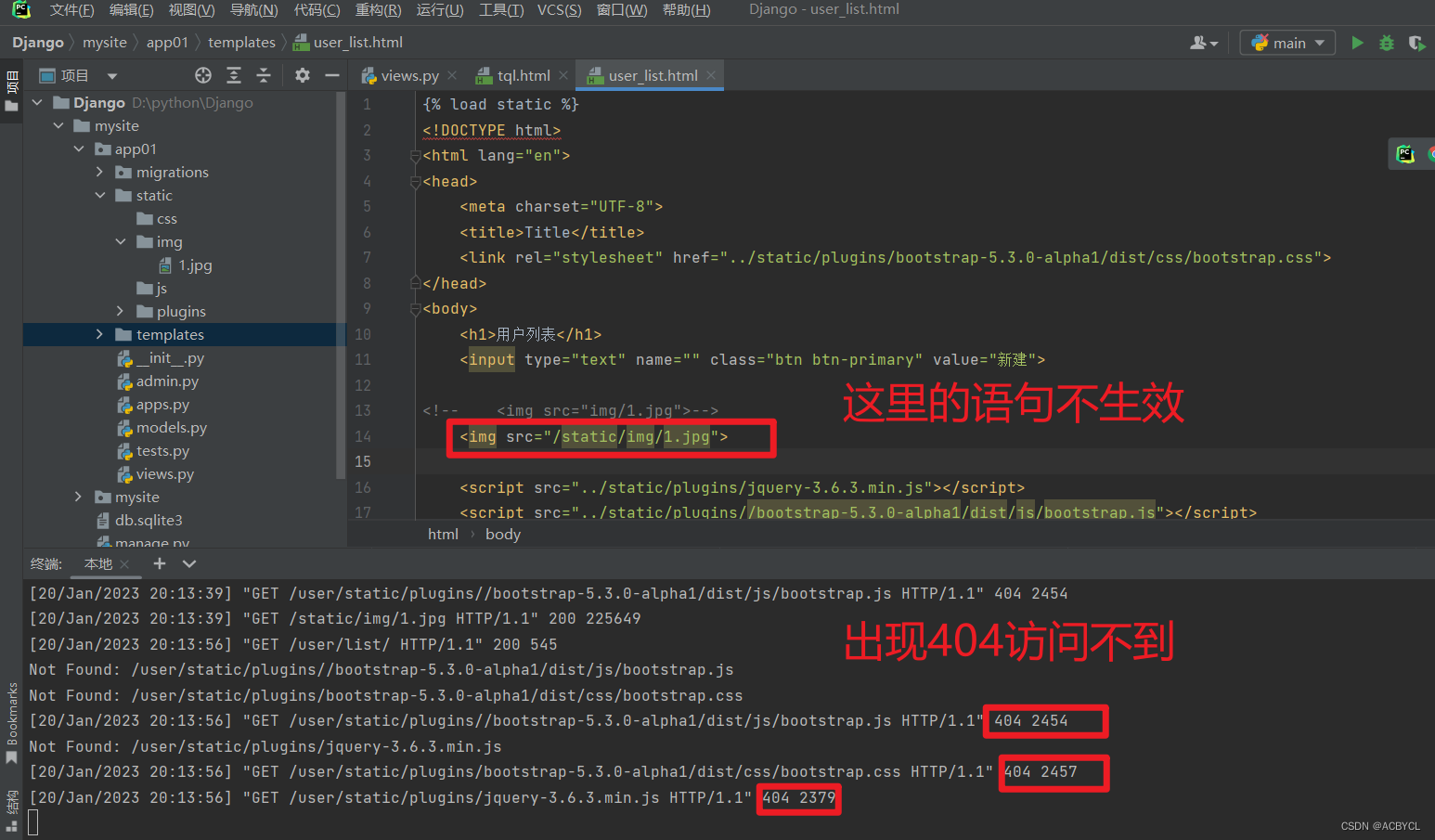Open the main run configuration dropdown
The image size is (1435, 840).
click(x=1287, y=43)
